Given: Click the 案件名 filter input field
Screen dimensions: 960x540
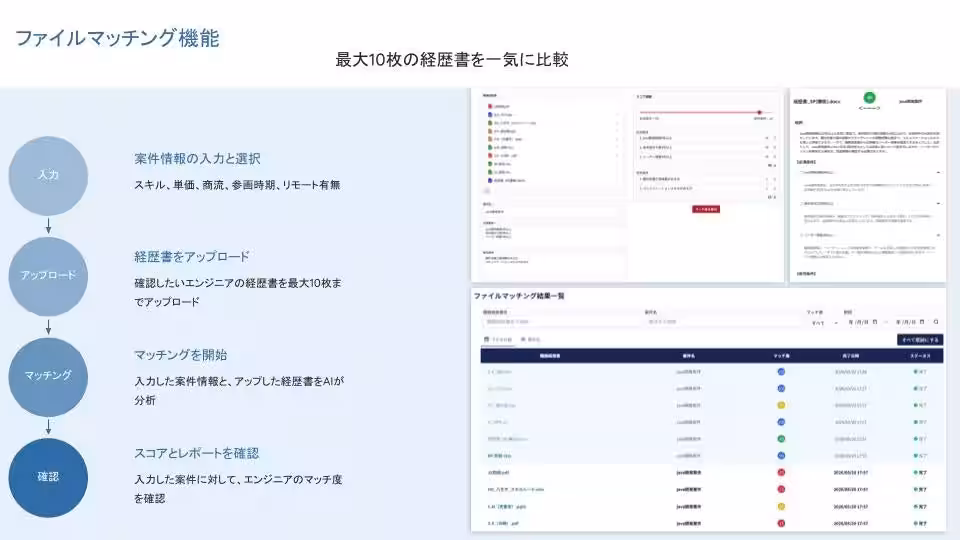Looking at the screenshot, I should (x=721, y=322).
